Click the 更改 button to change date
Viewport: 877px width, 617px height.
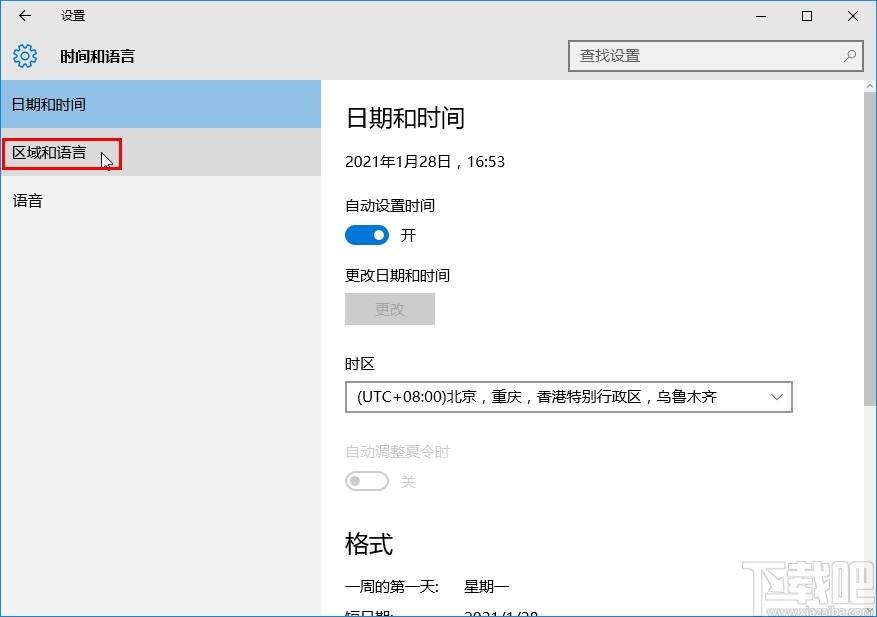coord(389,309)
